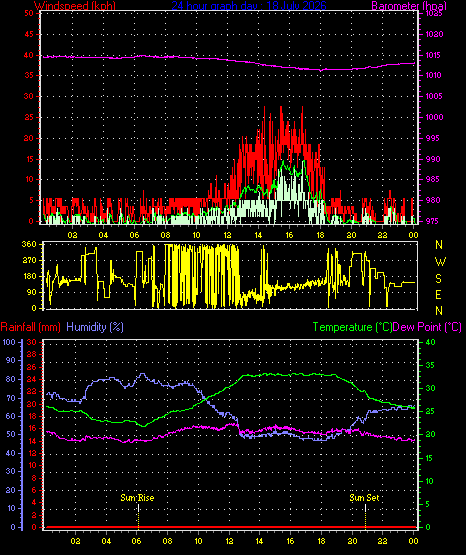Click the 24 hour graph day date title
This screenshot has height=555, width=466.
(x=249, y=6)
